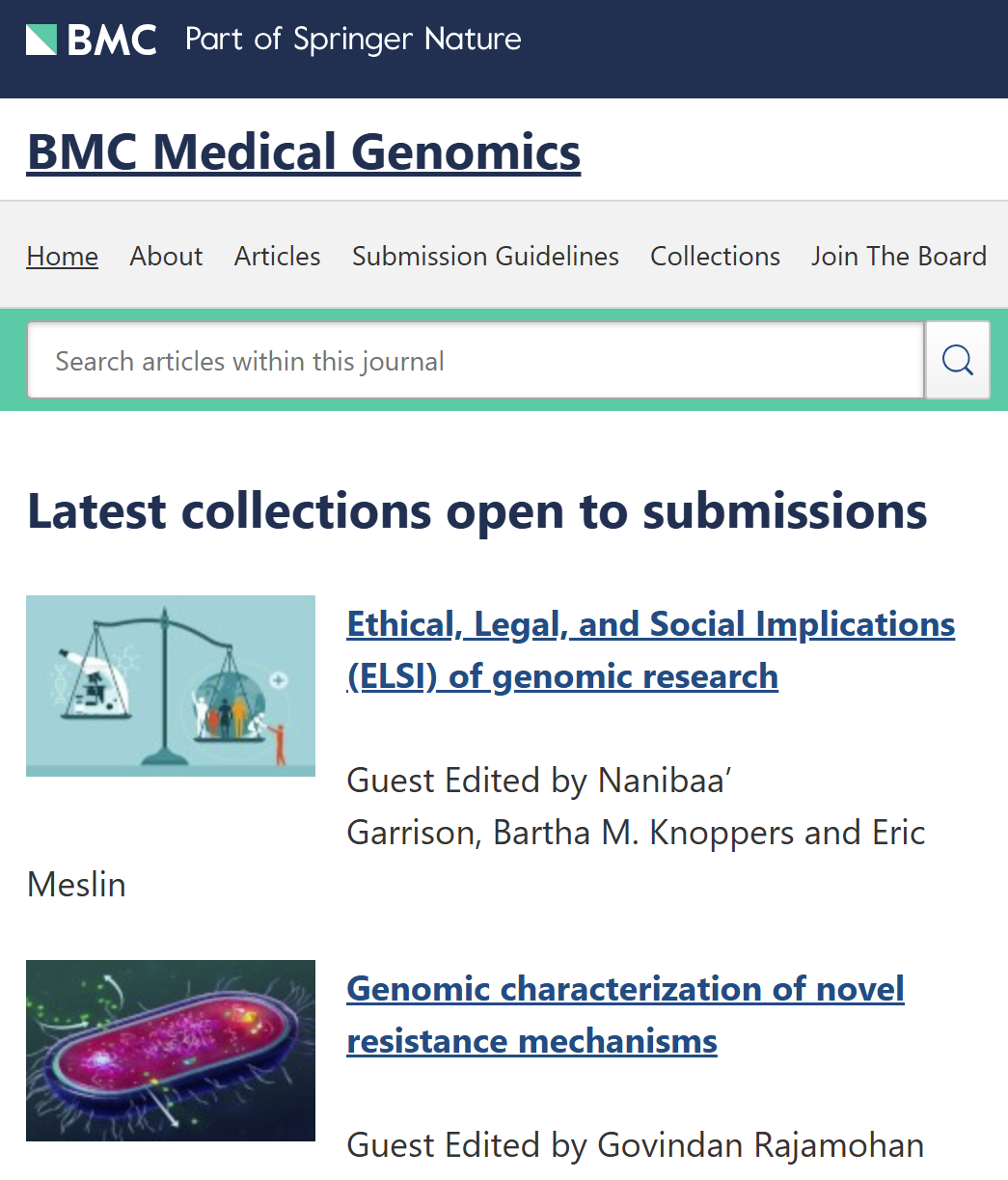
Task: Go to the Articles section
Action: 277,256
